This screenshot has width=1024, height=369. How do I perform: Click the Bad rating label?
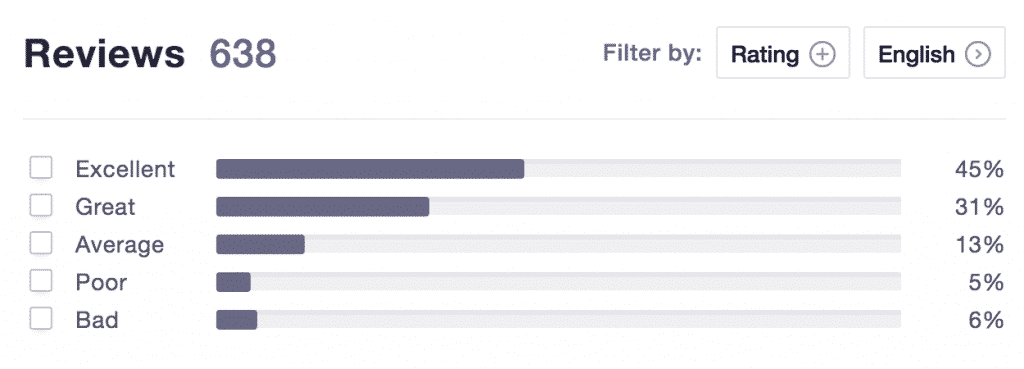[97, 321]
